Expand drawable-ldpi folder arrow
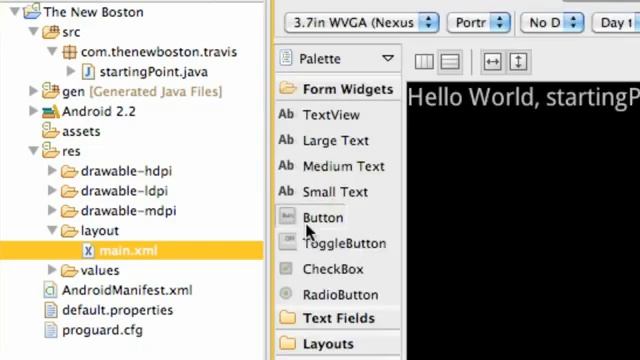This screenshot has height=360, width=640. 52,191
